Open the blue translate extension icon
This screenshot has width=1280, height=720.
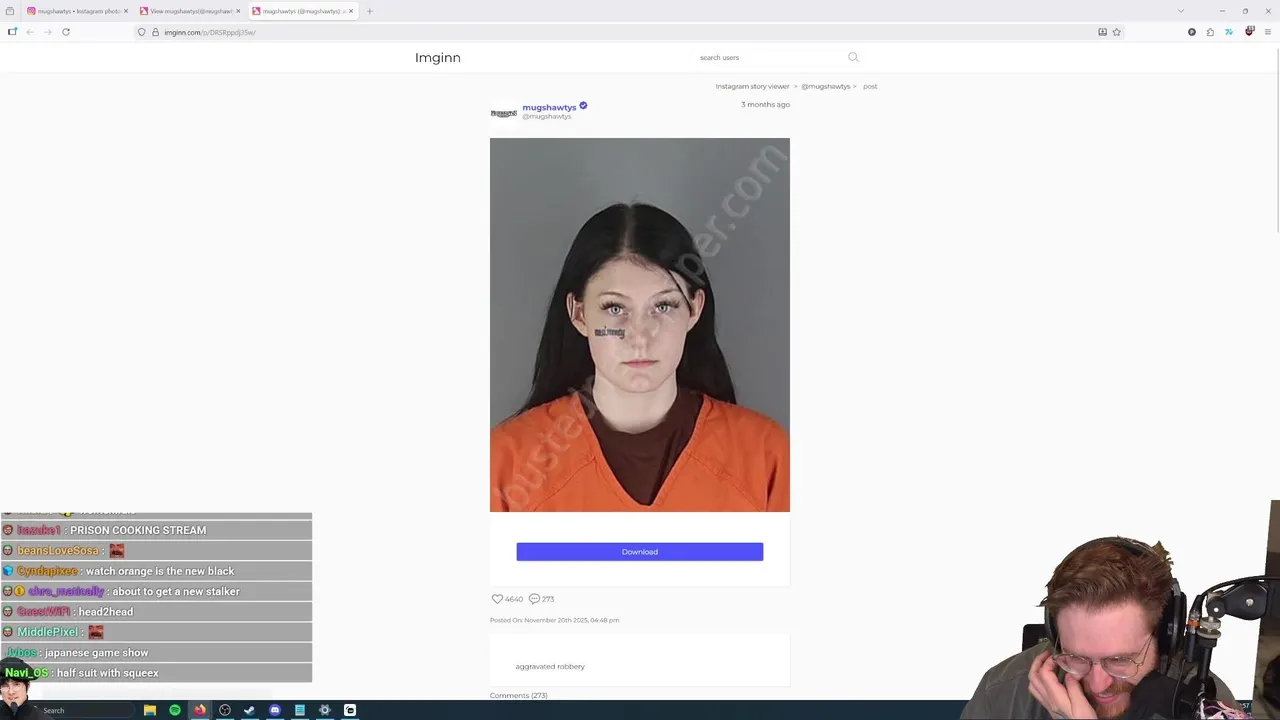click(x=1229, y=32)
